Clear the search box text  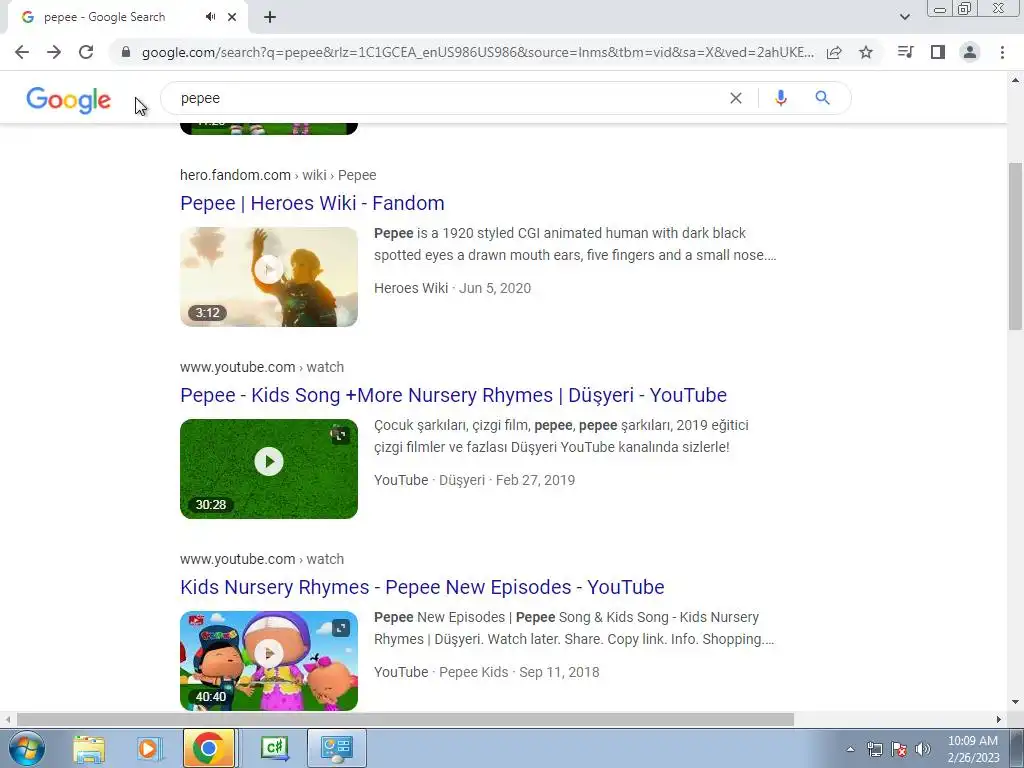click(736, 98)
